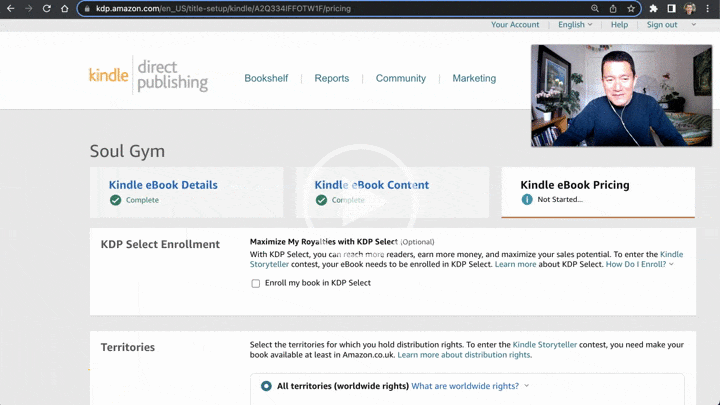Image resolution: width=720 pixels, height=405 pixels.
Task: Expand What are worldwide rights? explanation
Action: click(x=470, y=386)
